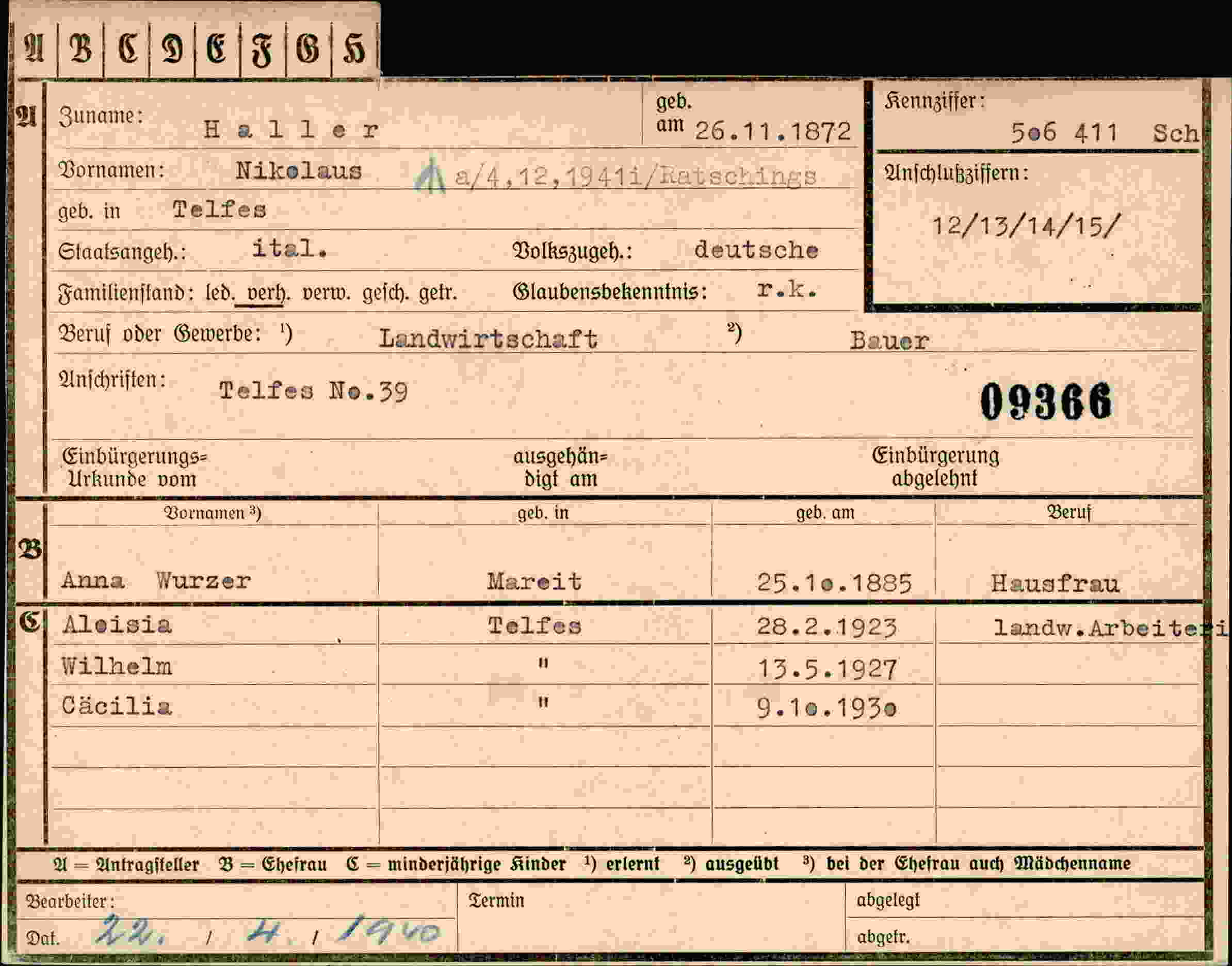Image resolution: width=1232 pixels, height=966 pixels.
Task: Click the first name 'Nikolaus'
Action: 299,170
